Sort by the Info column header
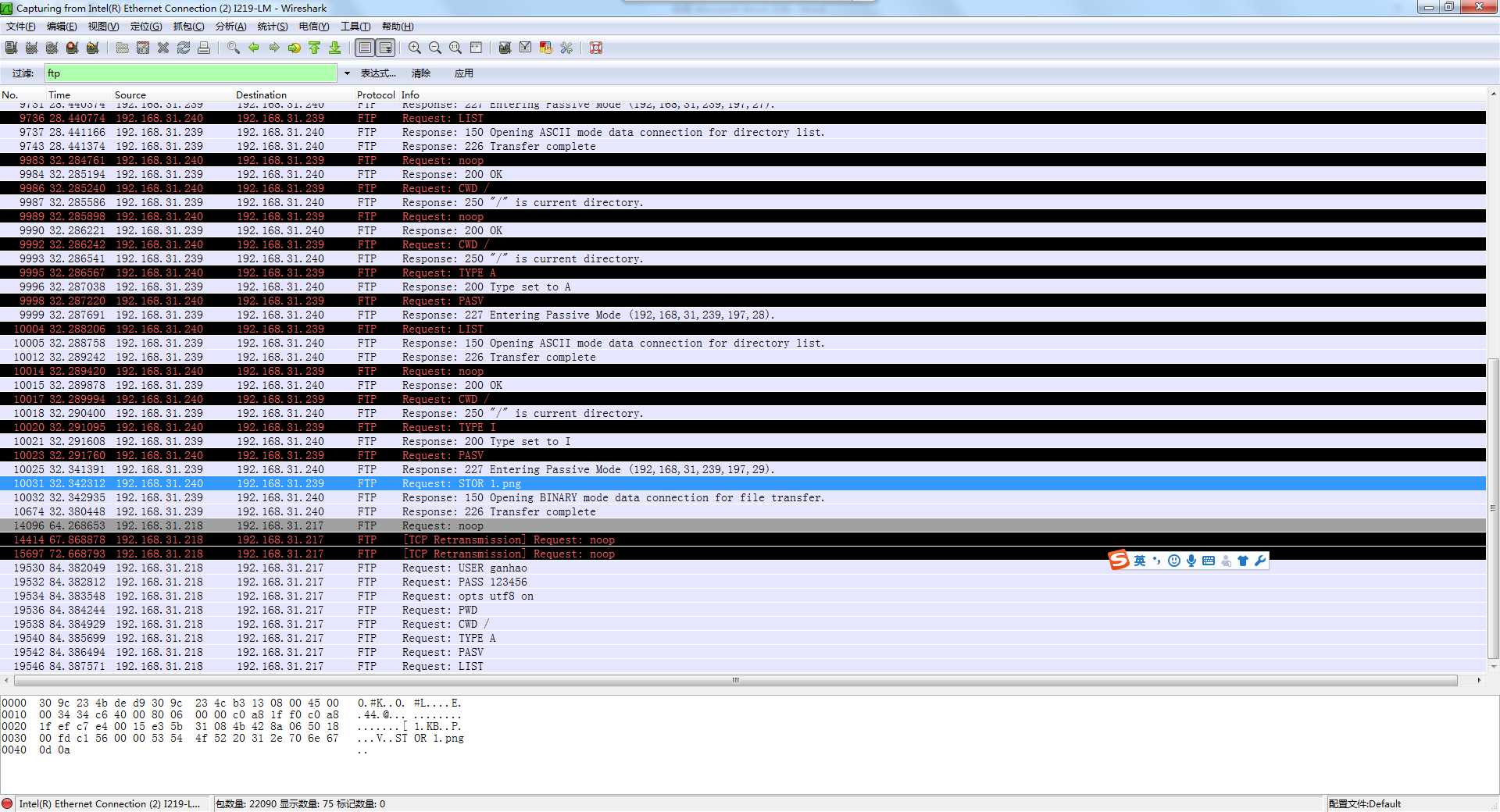The width and height of the screenshot is (1500, 812). pos(410,94)
